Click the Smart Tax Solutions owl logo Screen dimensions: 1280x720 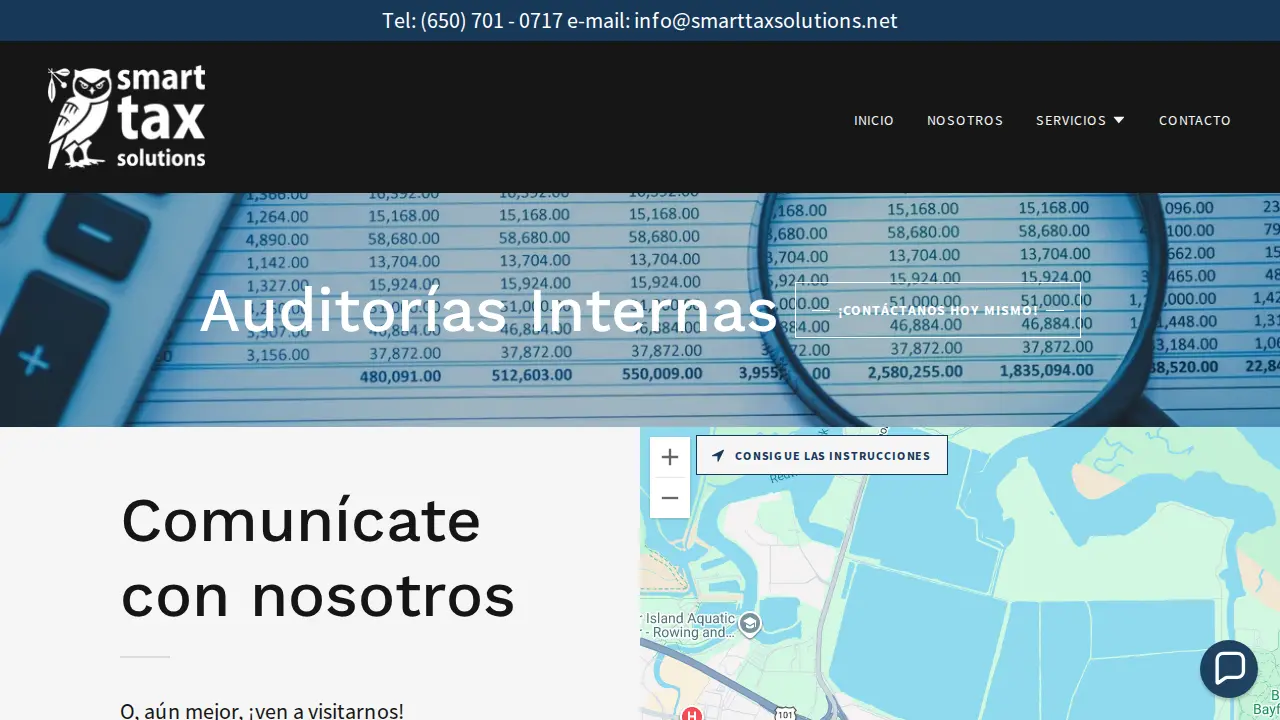(x=127, y=117)
